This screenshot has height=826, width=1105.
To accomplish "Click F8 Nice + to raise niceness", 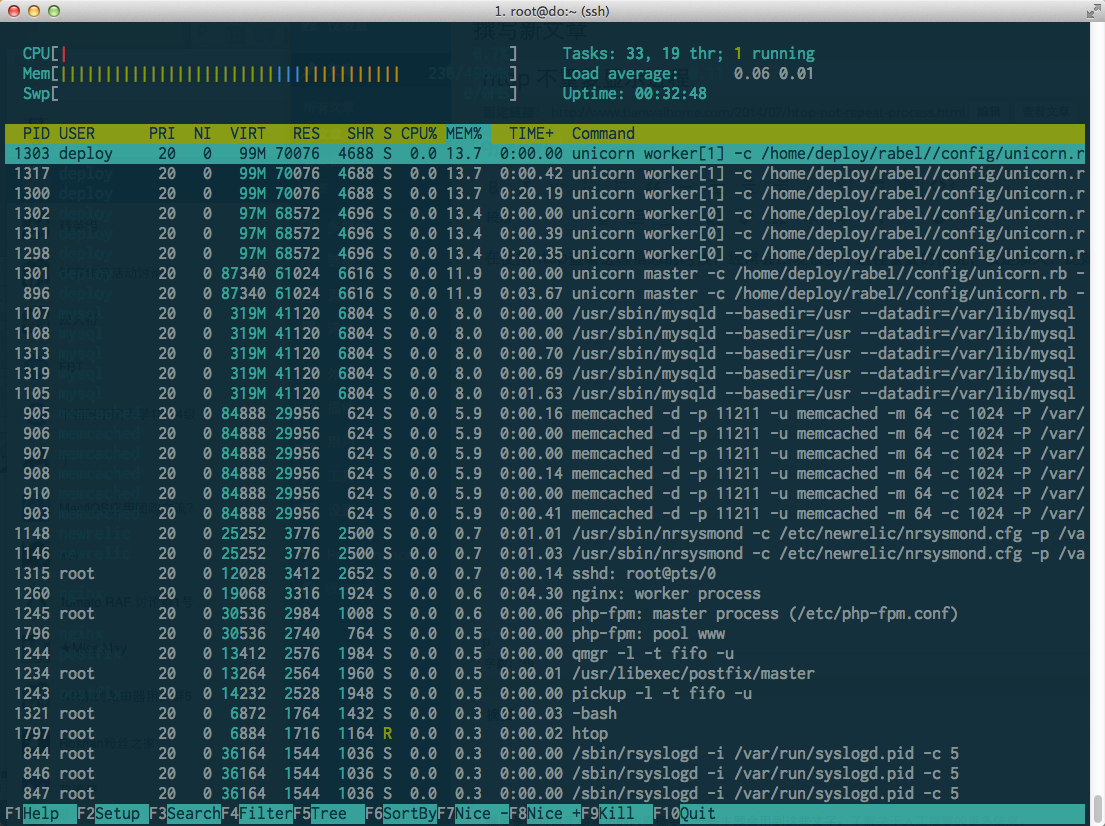I will 545,813.
